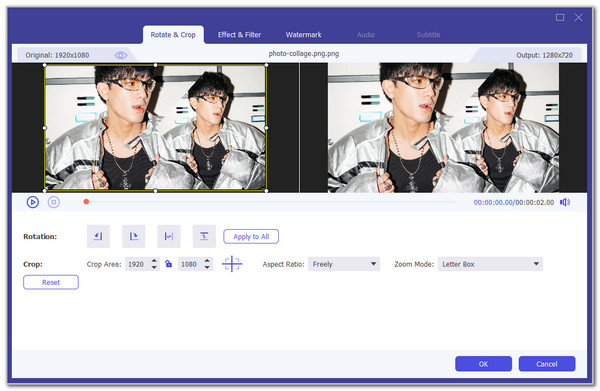Click the Output: 1280x720 label
Viewport: 600px width, 391px height.
545,55
